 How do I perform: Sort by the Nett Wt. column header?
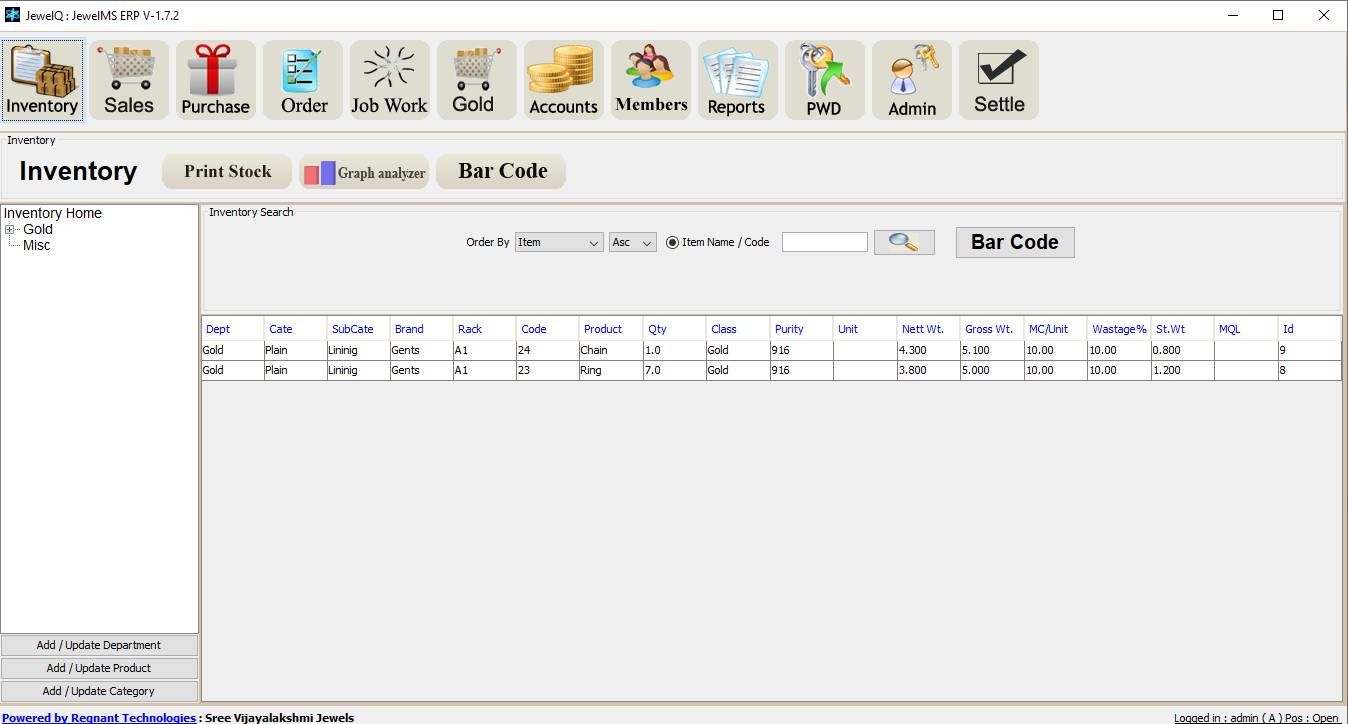tap(922, 329)
